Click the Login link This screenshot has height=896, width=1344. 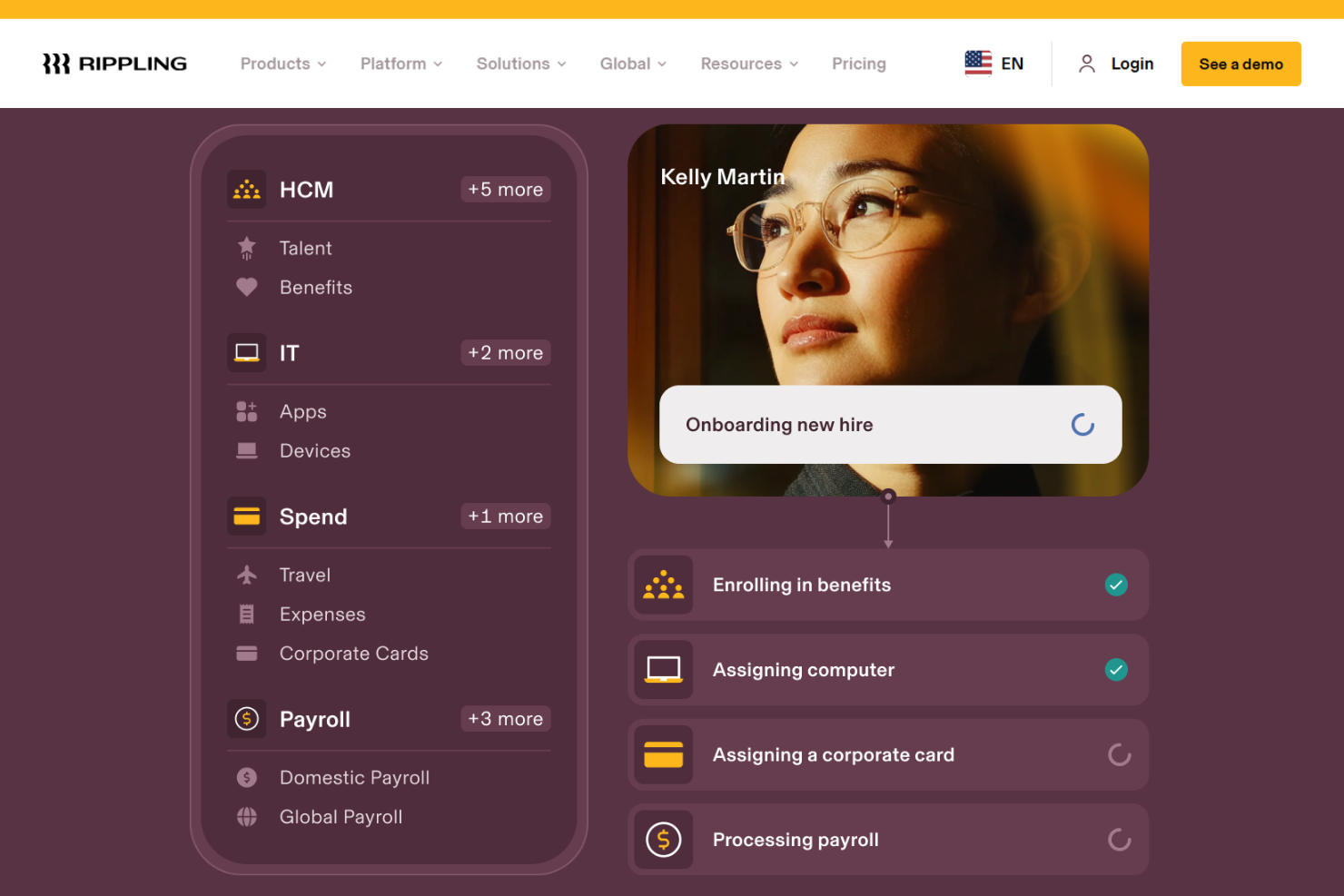point(1132,64)
